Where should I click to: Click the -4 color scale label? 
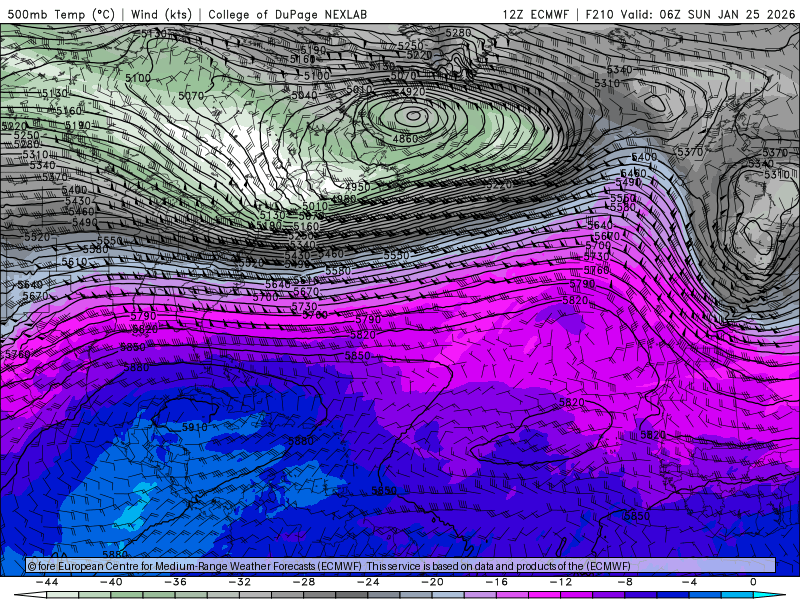[x=690, y=582]
